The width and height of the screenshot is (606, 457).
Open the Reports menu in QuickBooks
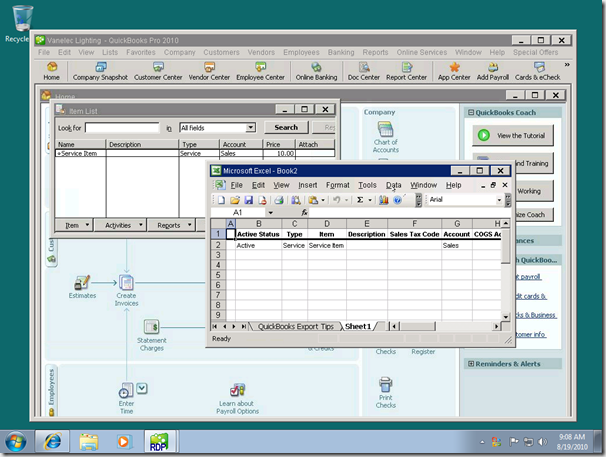tap(375, 52)
